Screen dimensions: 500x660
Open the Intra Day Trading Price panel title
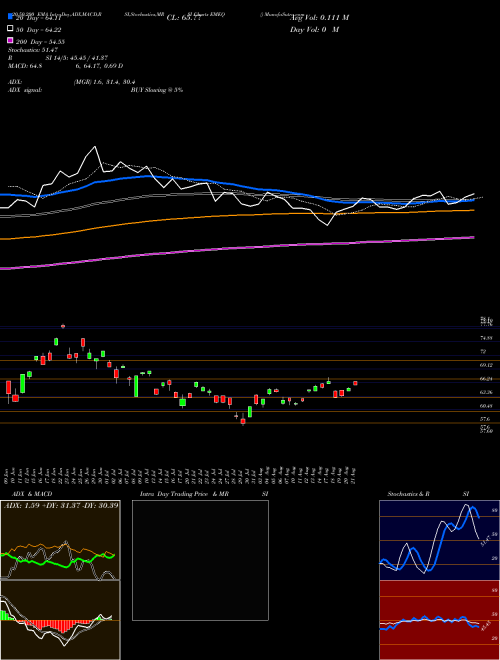184,494
